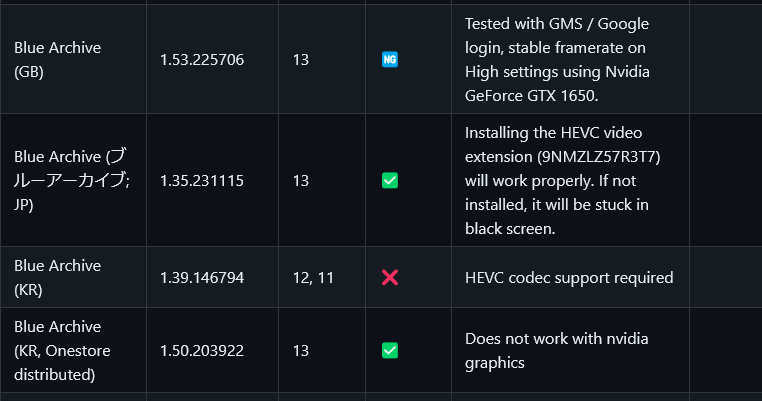Click green checkmark in Blue Archive JP row

click(390, 181)
